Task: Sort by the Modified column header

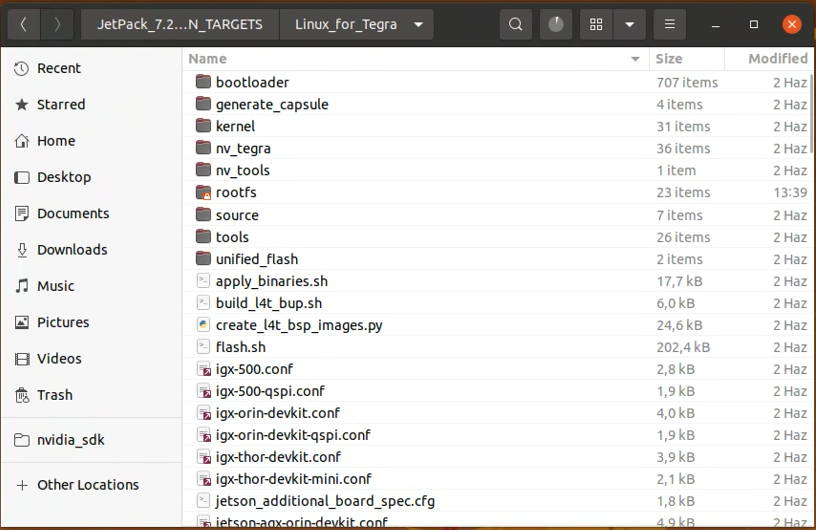Action: pyautogui.click(x=768, y=59)
